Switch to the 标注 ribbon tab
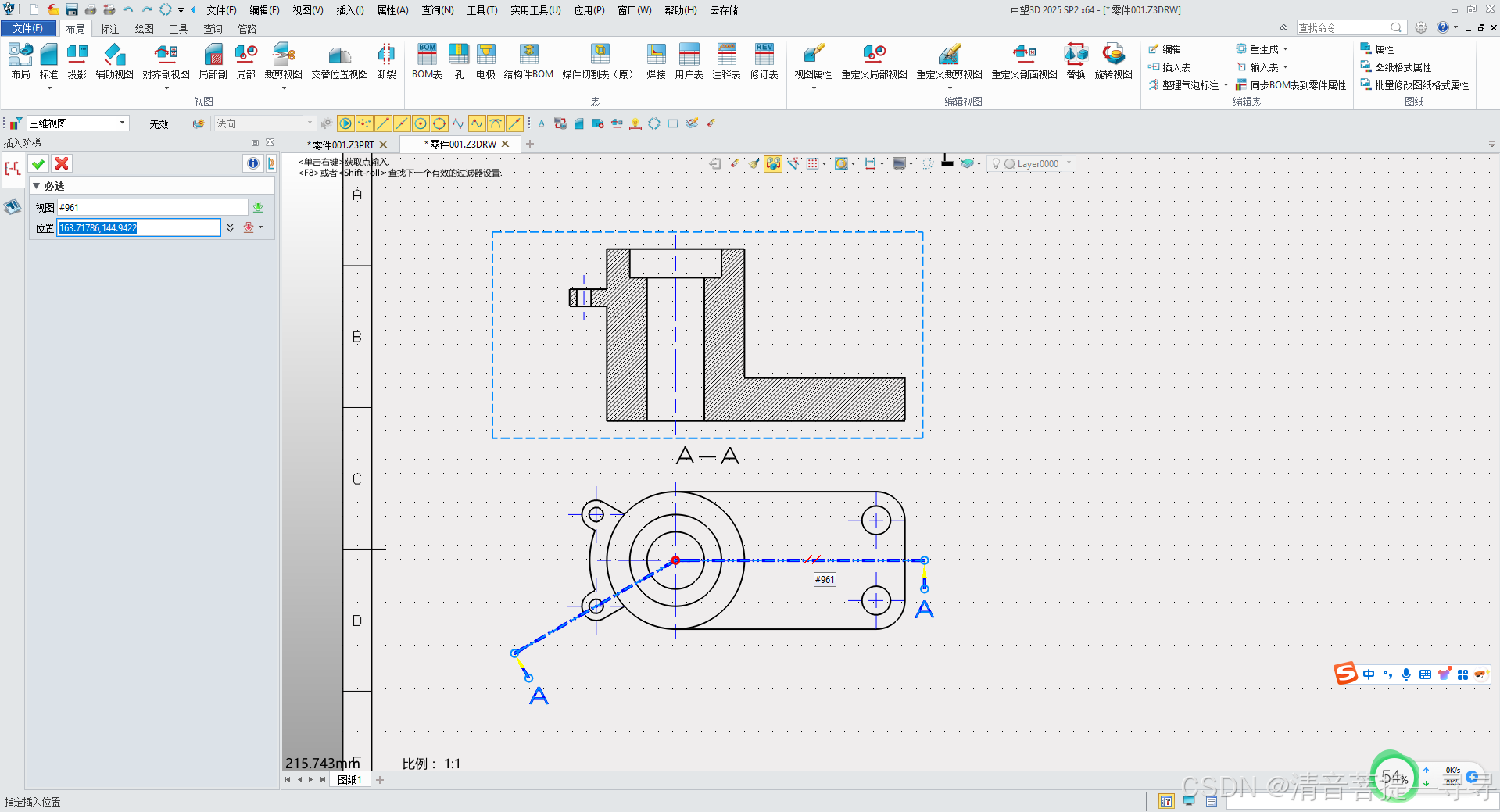Image resolution: width=1500 pixels, height=812 pixels. pos(109,29)
